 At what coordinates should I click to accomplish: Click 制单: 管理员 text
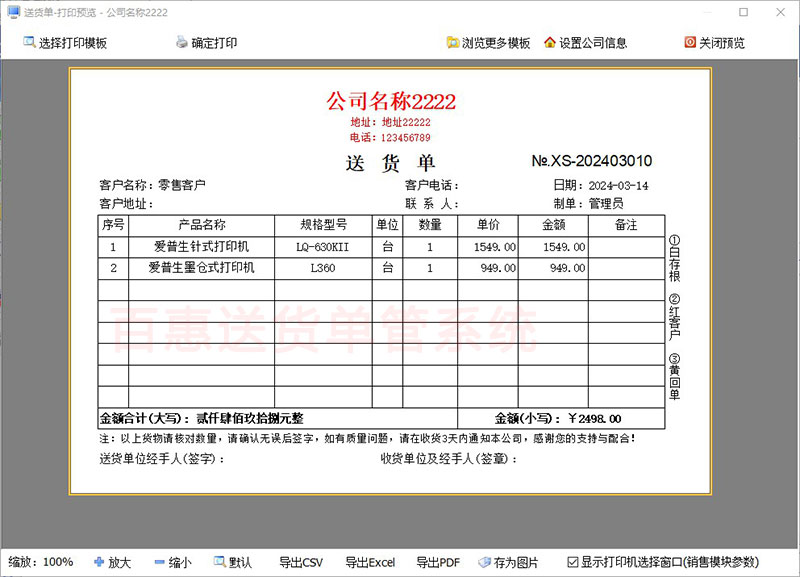click(589, 204)
